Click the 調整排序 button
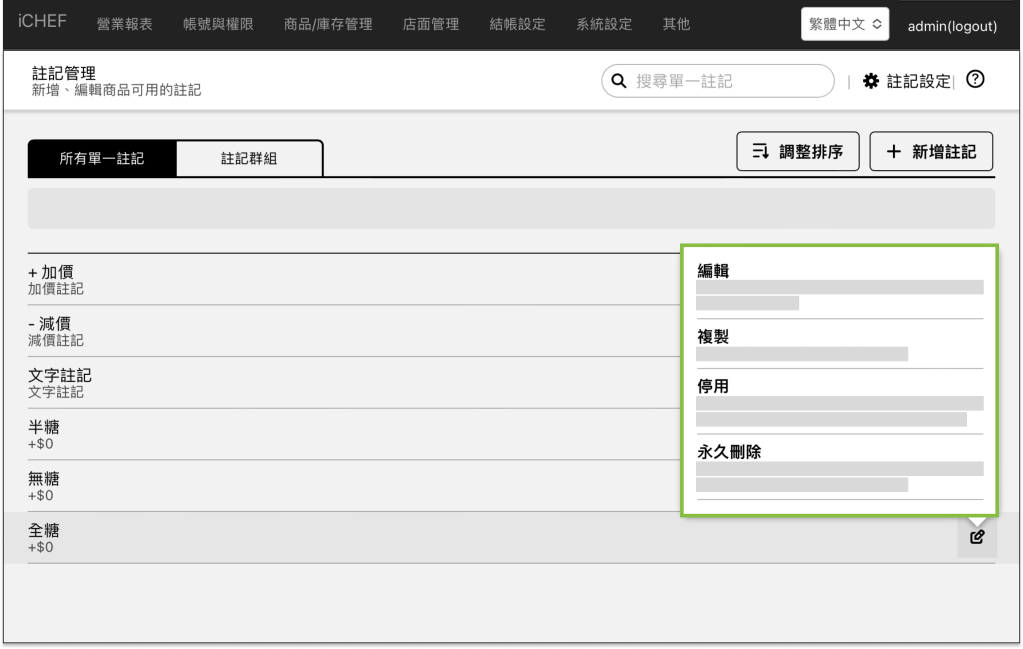The image size is (1023, 649). 797,152
